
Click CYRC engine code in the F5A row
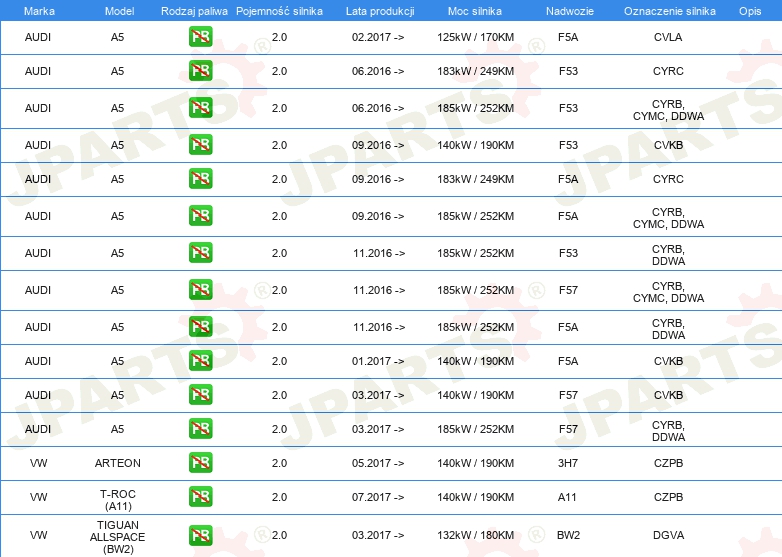(x=668, y=179)
